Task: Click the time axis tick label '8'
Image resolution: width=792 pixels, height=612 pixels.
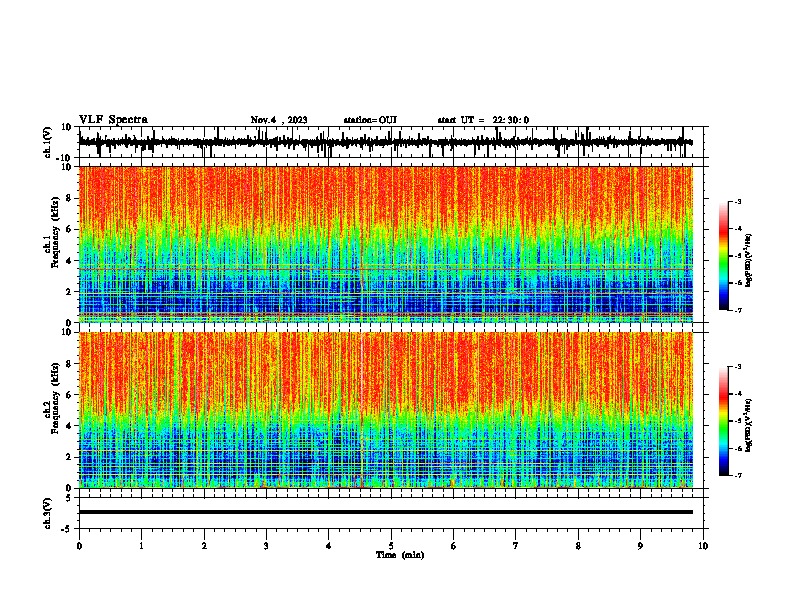Action: pos(578,546)
